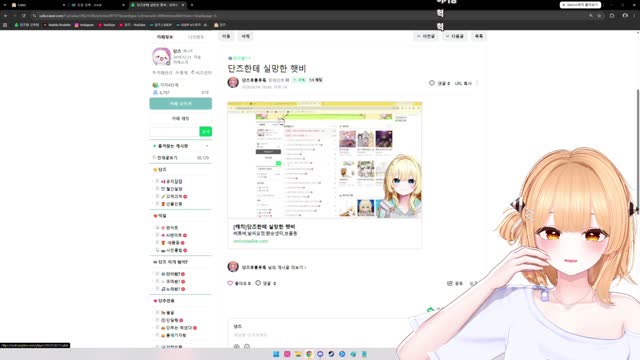Click the 삭제 button above the post

pos(245,36)
